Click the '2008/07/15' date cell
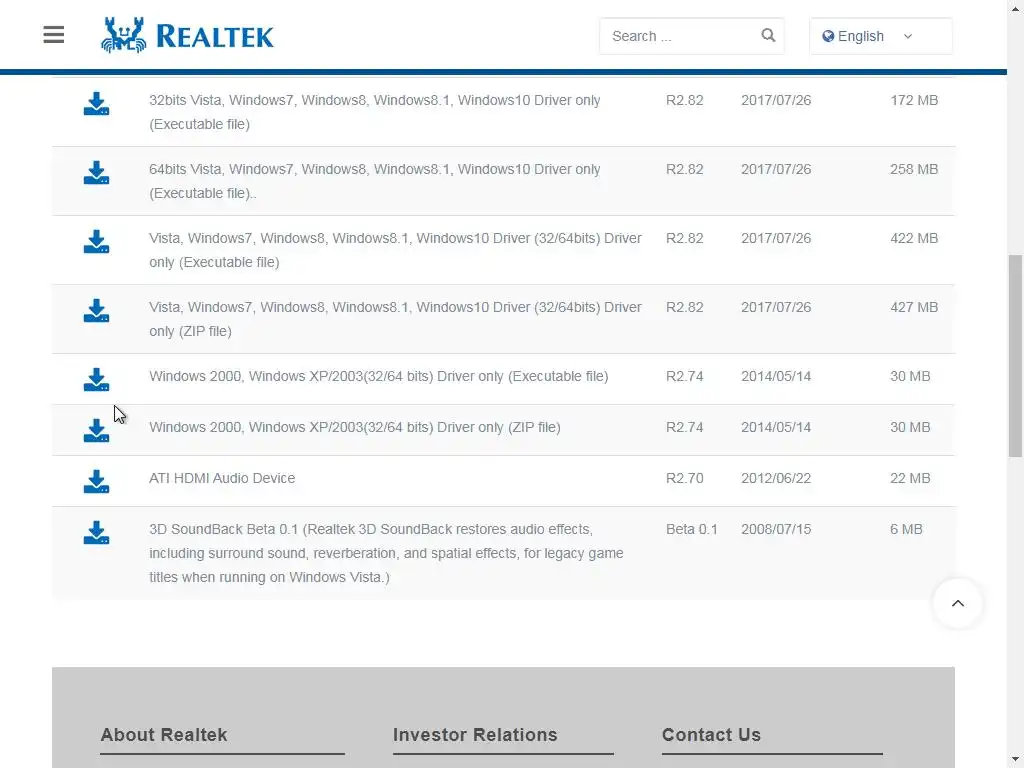The width and height of the screenshot is (1024, 768). pyautogui.click(x=776, y=529)
